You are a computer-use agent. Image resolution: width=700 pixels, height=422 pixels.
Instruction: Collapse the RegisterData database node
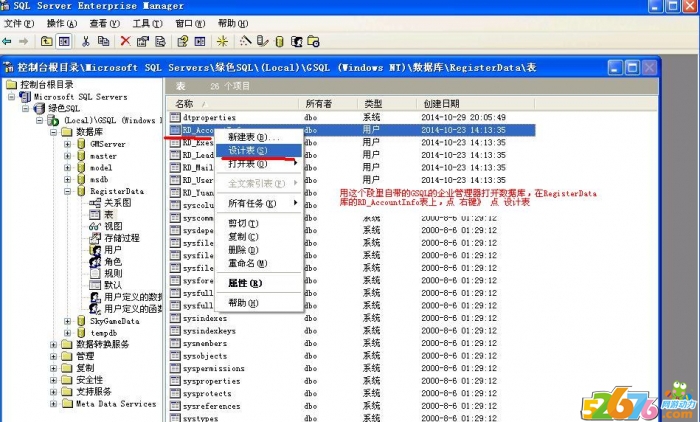[67, 191]
